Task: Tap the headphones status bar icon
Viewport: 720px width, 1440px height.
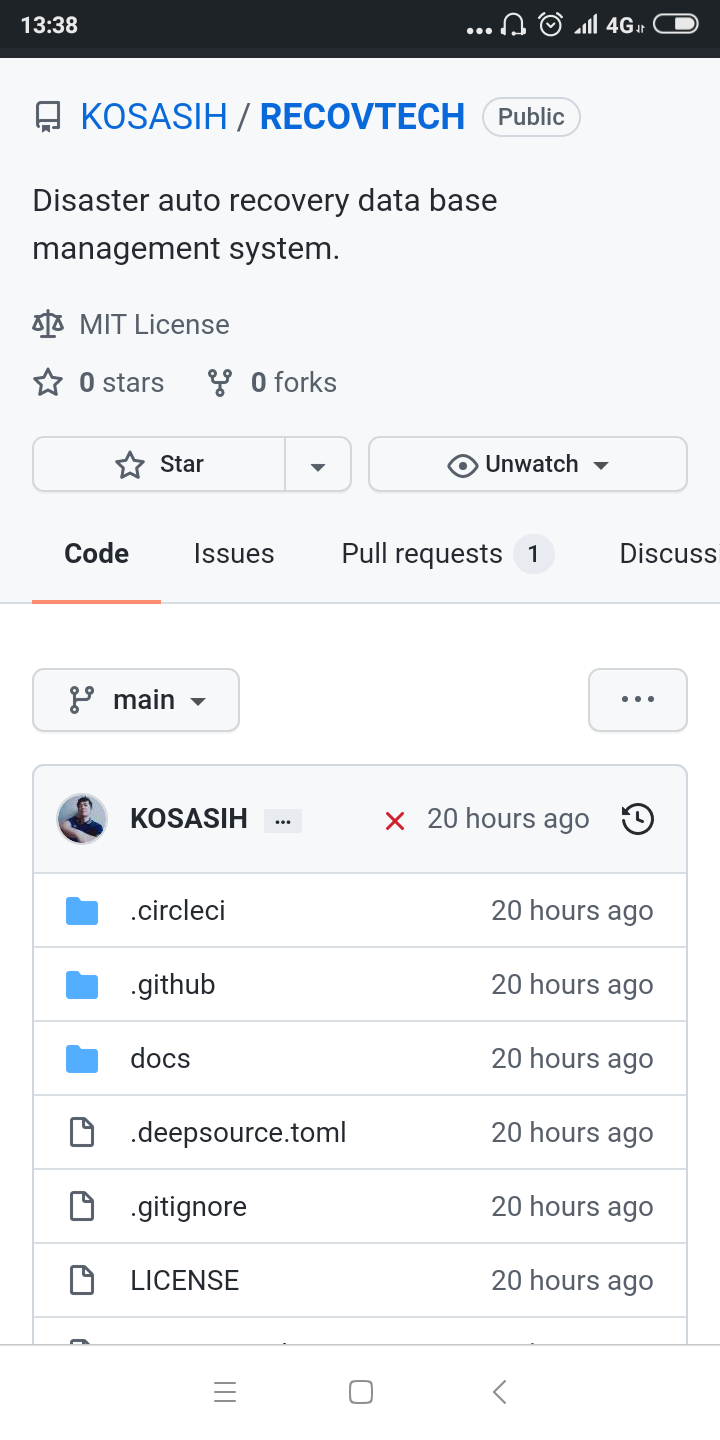Action: pos(513,24)
